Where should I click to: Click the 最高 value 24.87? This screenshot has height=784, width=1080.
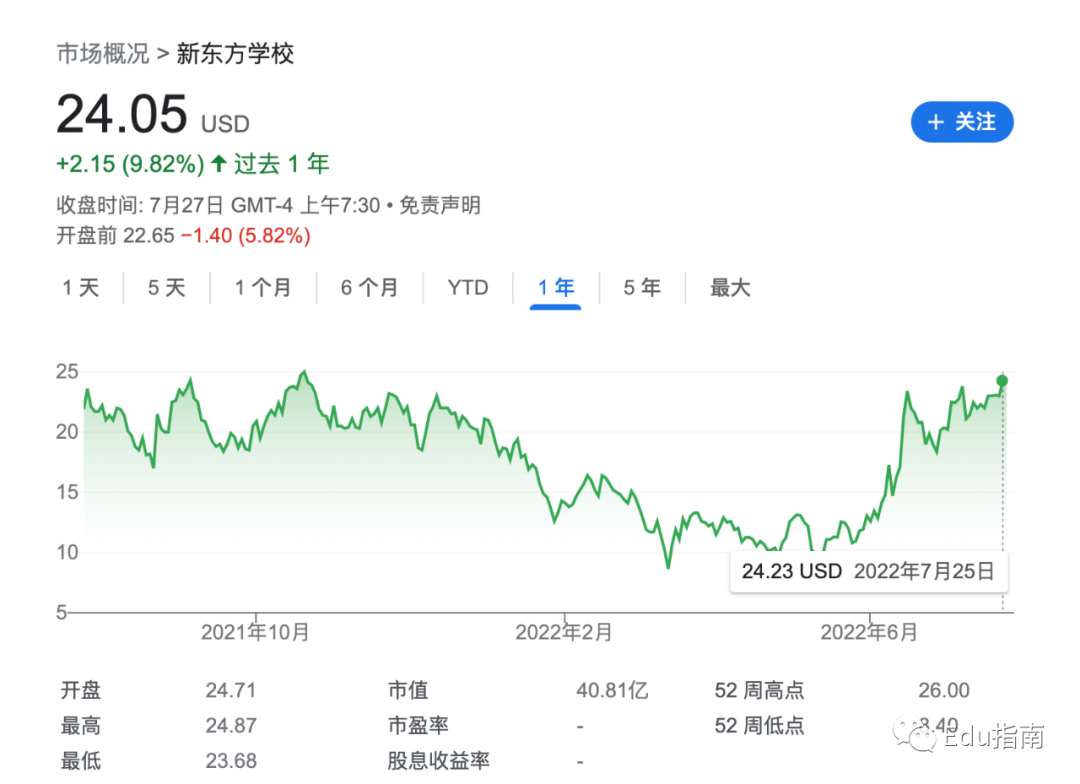click(231, 725)
